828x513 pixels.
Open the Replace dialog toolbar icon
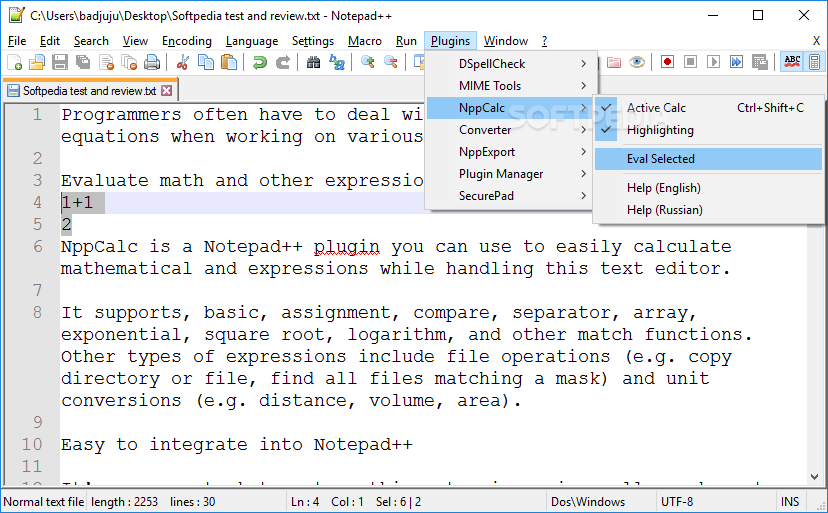pyautogui.click(x=336, y=62)
